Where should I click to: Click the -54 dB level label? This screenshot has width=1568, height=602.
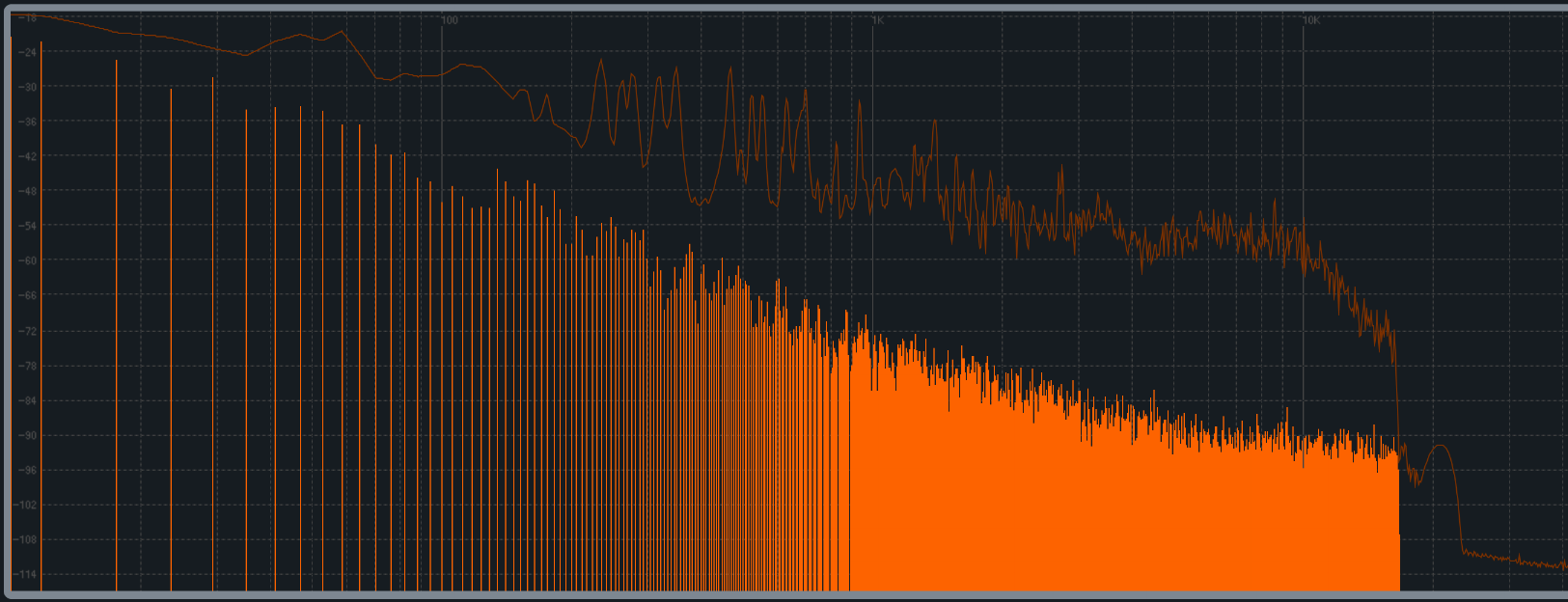click(x=27, y=226)
